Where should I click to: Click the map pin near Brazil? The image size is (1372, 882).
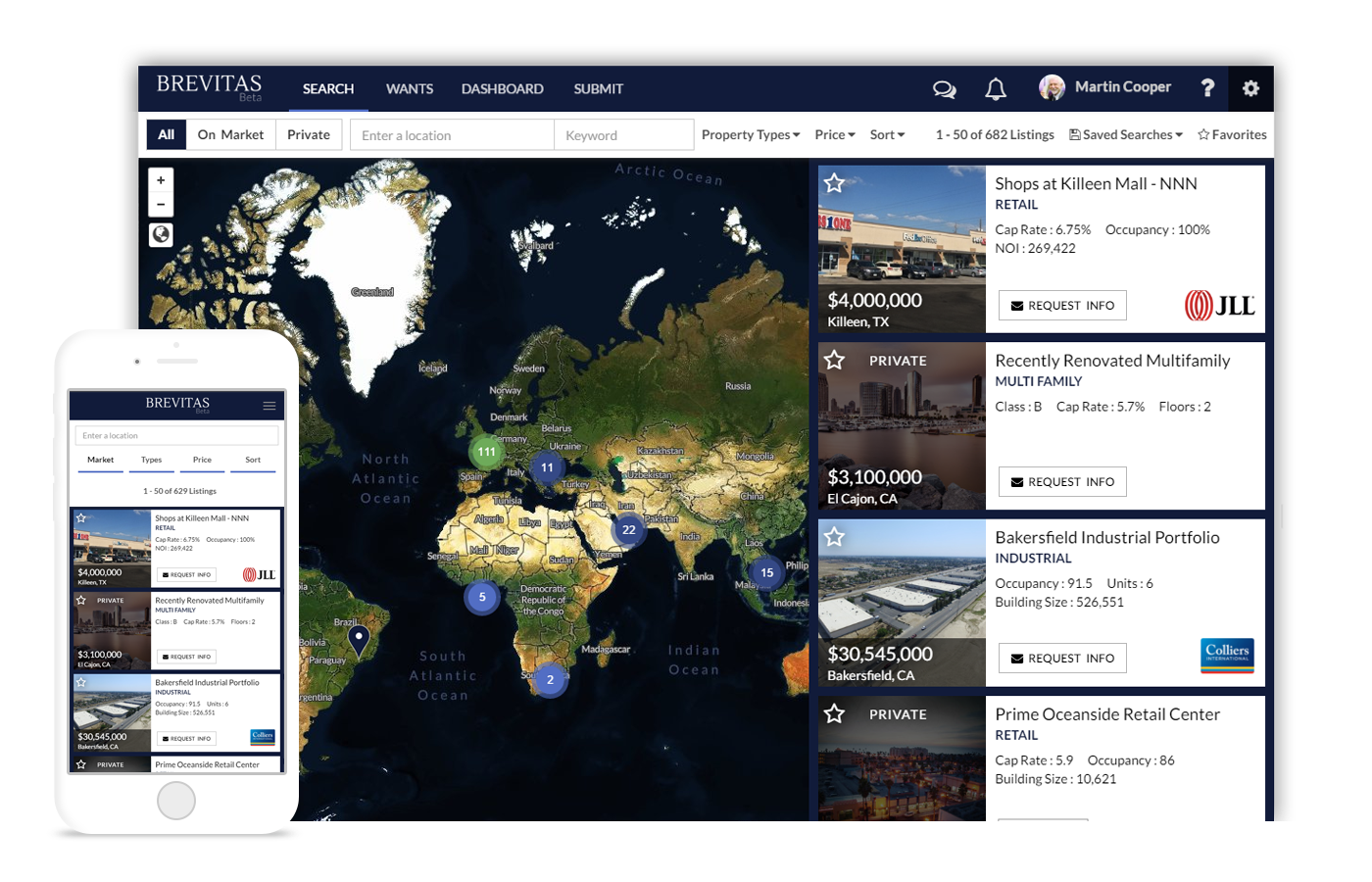click(359, 640)
